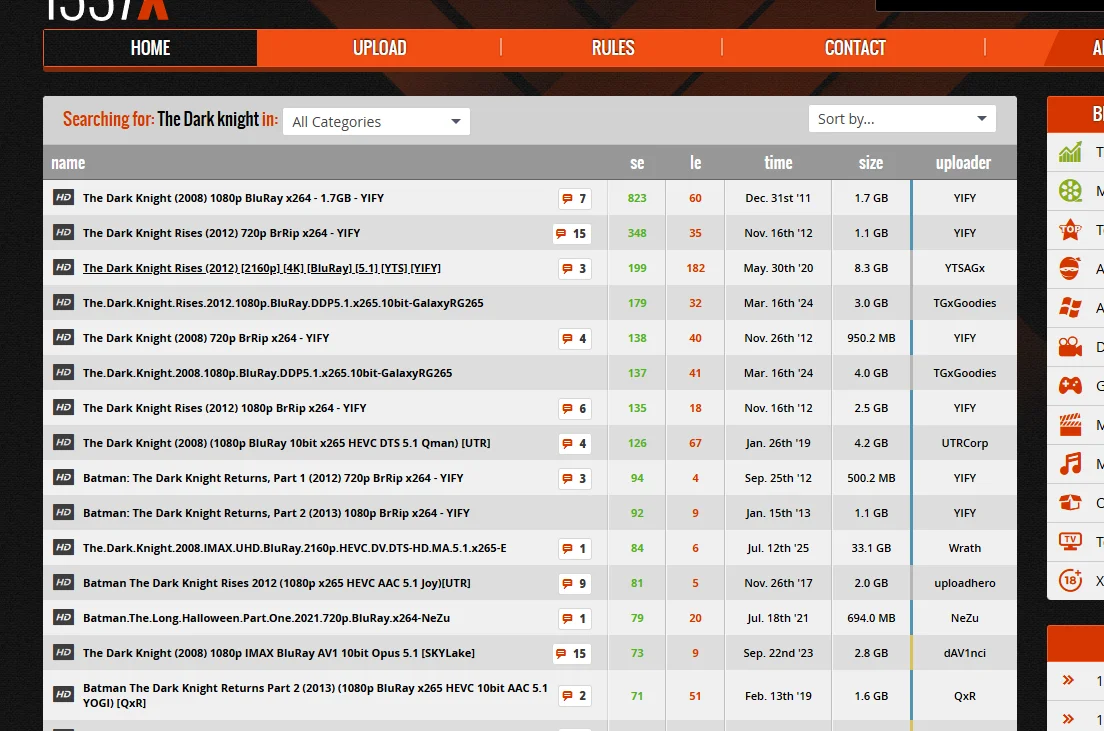Open comments on The Dark Knight (2008) 1080p 1.7GB
Viewport: 1104px width, 731px height.
tap(575, 199)
